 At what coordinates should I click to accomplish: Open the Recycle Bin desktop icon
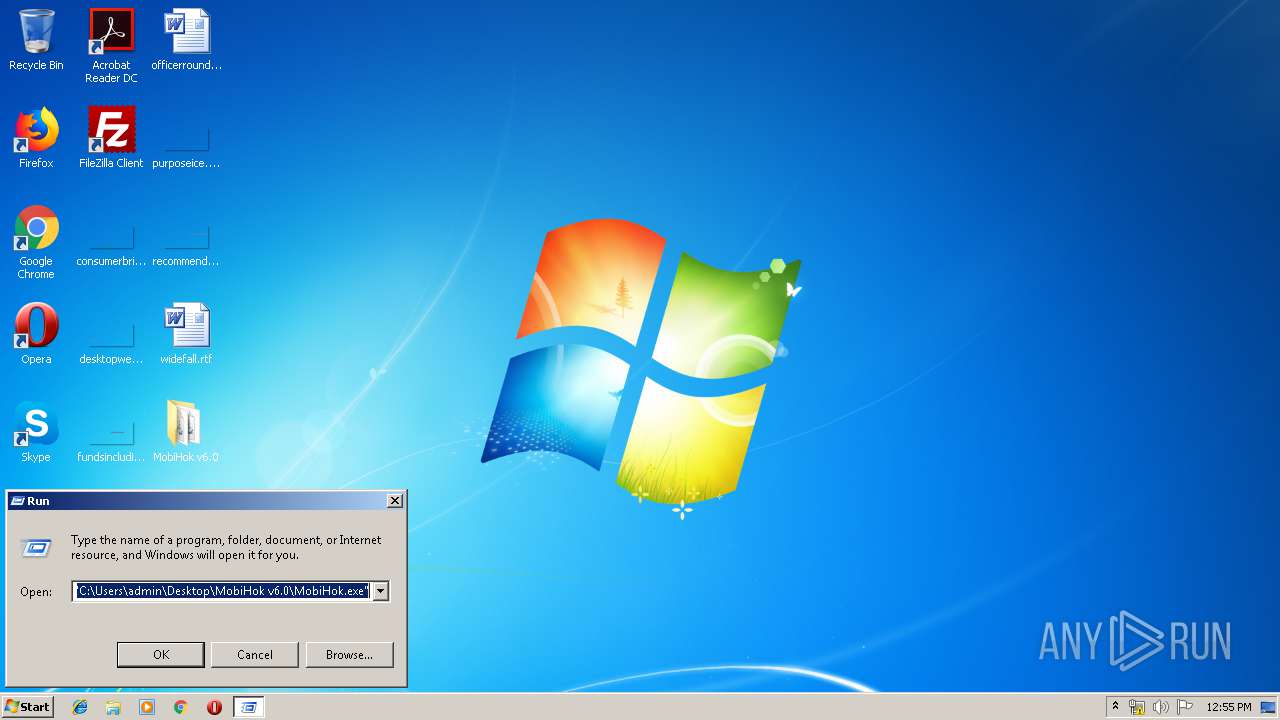(x=36, y=40)
